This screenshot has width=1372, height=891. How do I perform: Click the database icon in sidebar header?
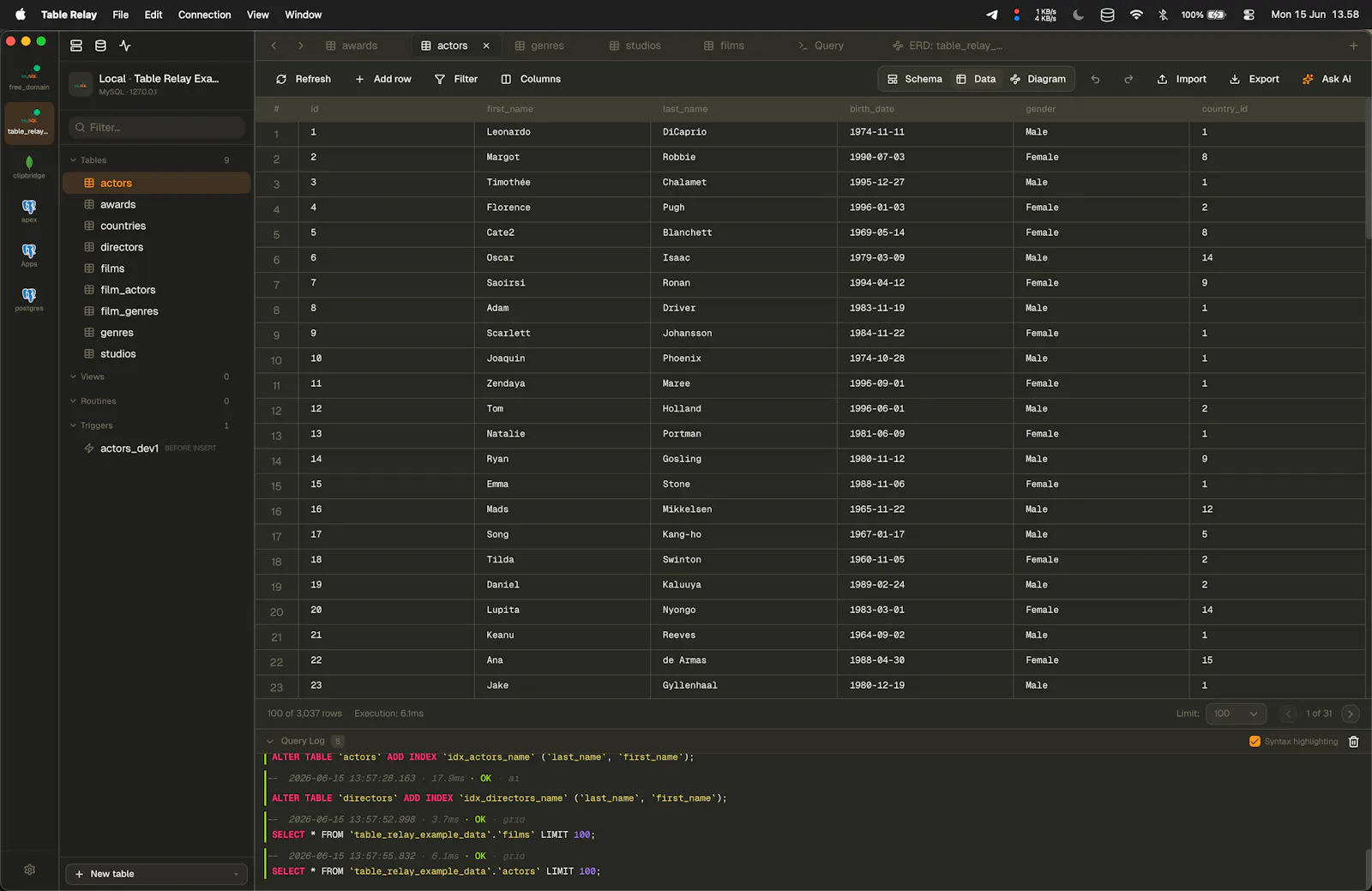[x=100, y=45]
